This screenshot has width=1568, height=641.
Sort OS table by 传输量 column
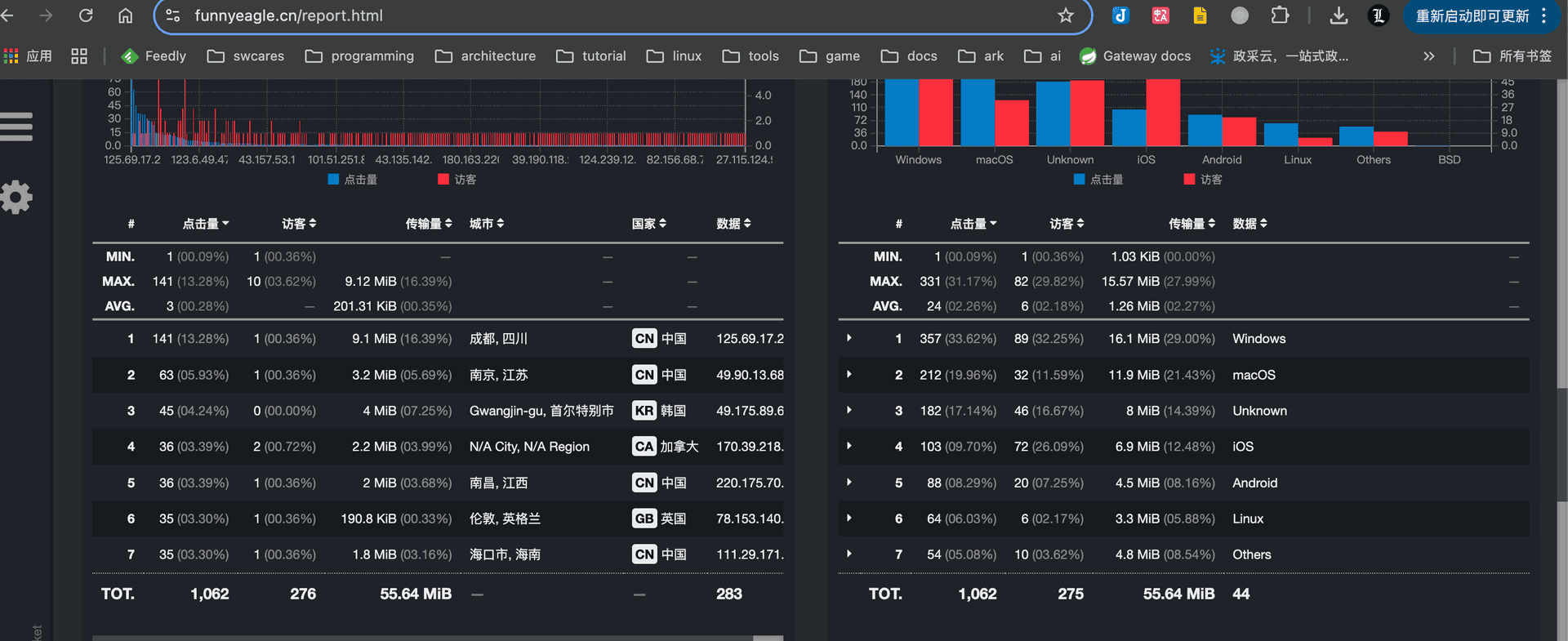(x=1192, y=224)
